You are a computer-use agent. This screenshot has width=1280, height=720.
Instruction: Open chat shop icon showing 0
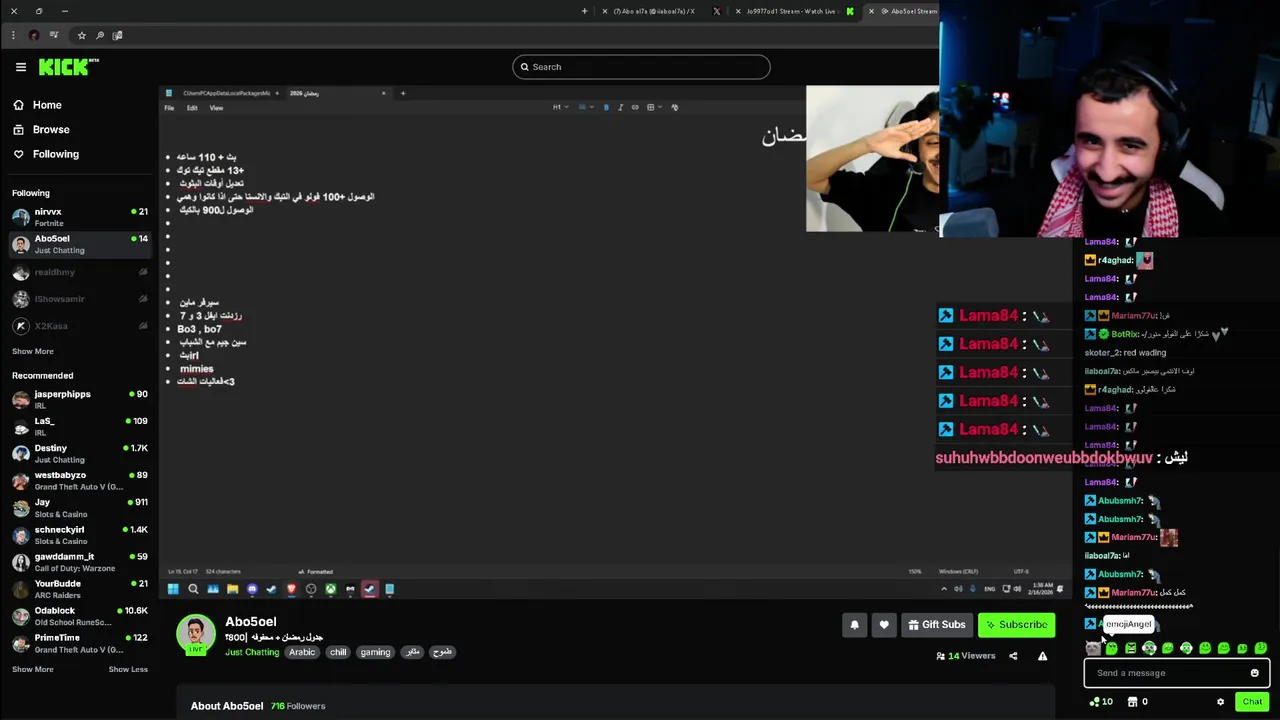pyautogui.click(x=1138, y=702)
